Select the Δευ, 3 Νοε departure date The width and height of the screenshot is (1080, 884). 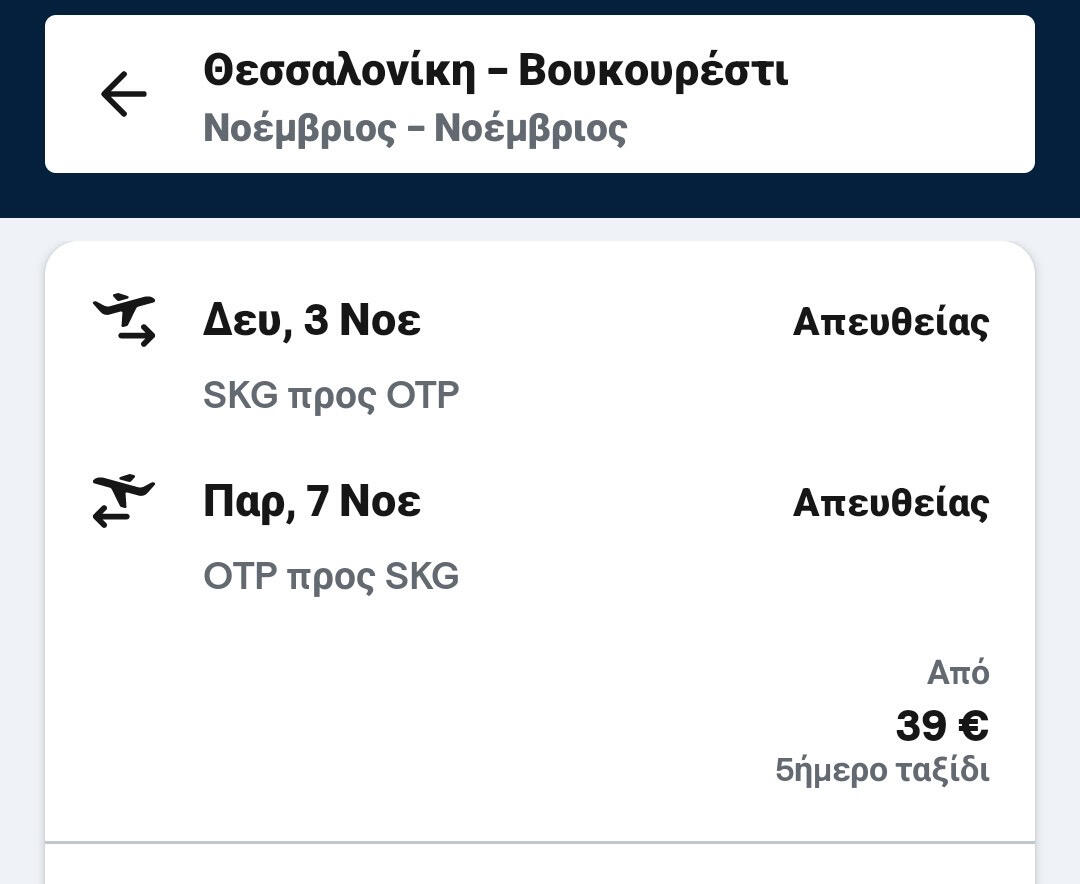click(x=311, y=321)
